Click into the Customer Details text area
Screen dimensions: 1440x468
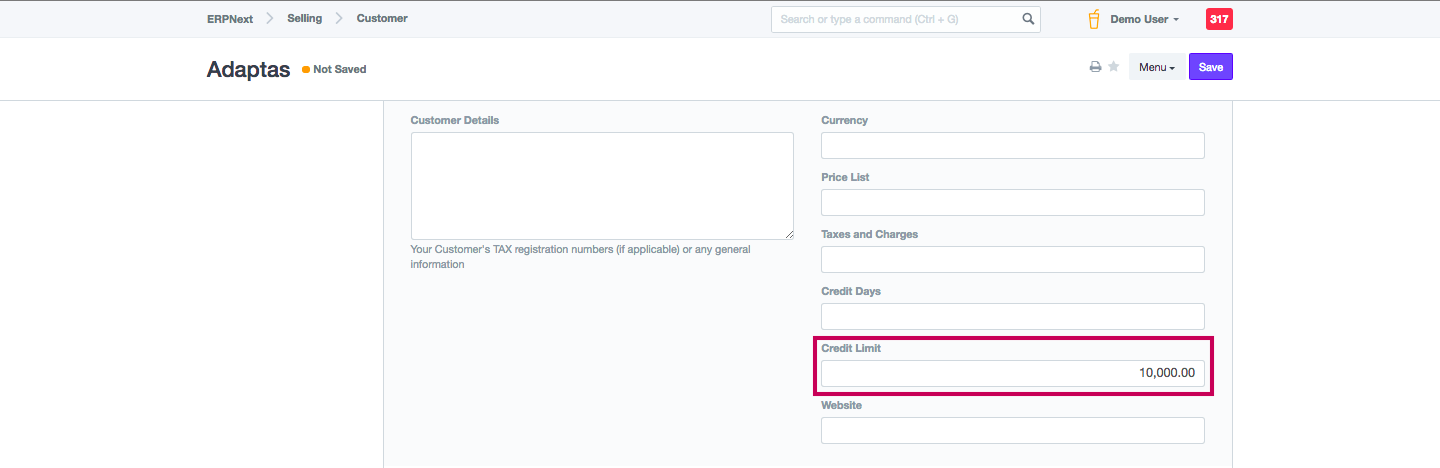click(x=601, y=185)
